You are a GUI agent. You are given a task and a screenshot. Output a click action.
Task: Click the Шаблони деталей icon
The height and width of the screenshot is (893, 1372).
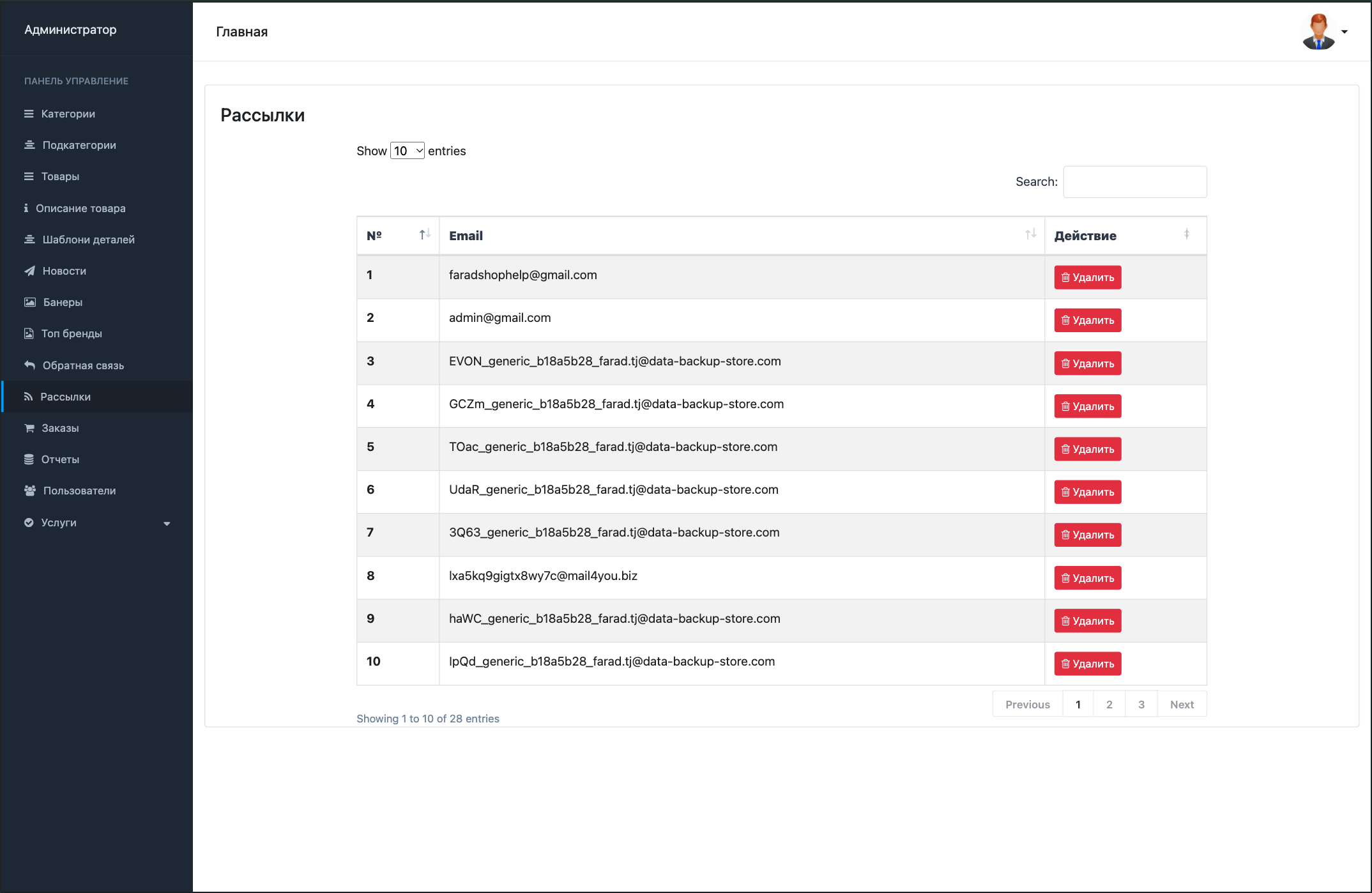(x=29, y=240)
